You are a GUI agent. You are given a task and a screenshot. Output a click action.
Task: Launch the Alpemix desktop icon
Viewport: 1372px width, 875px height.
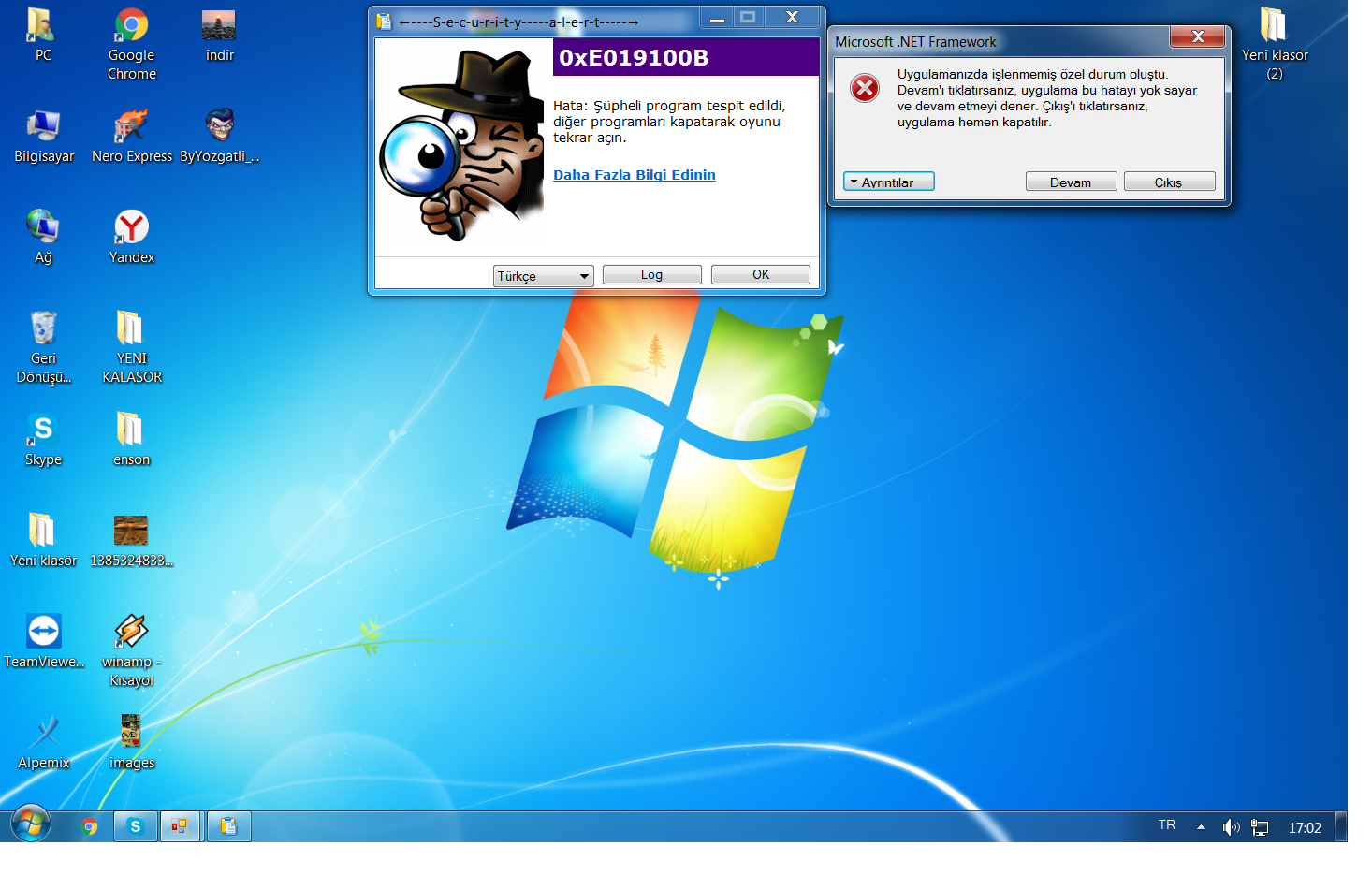click(44, 742)
